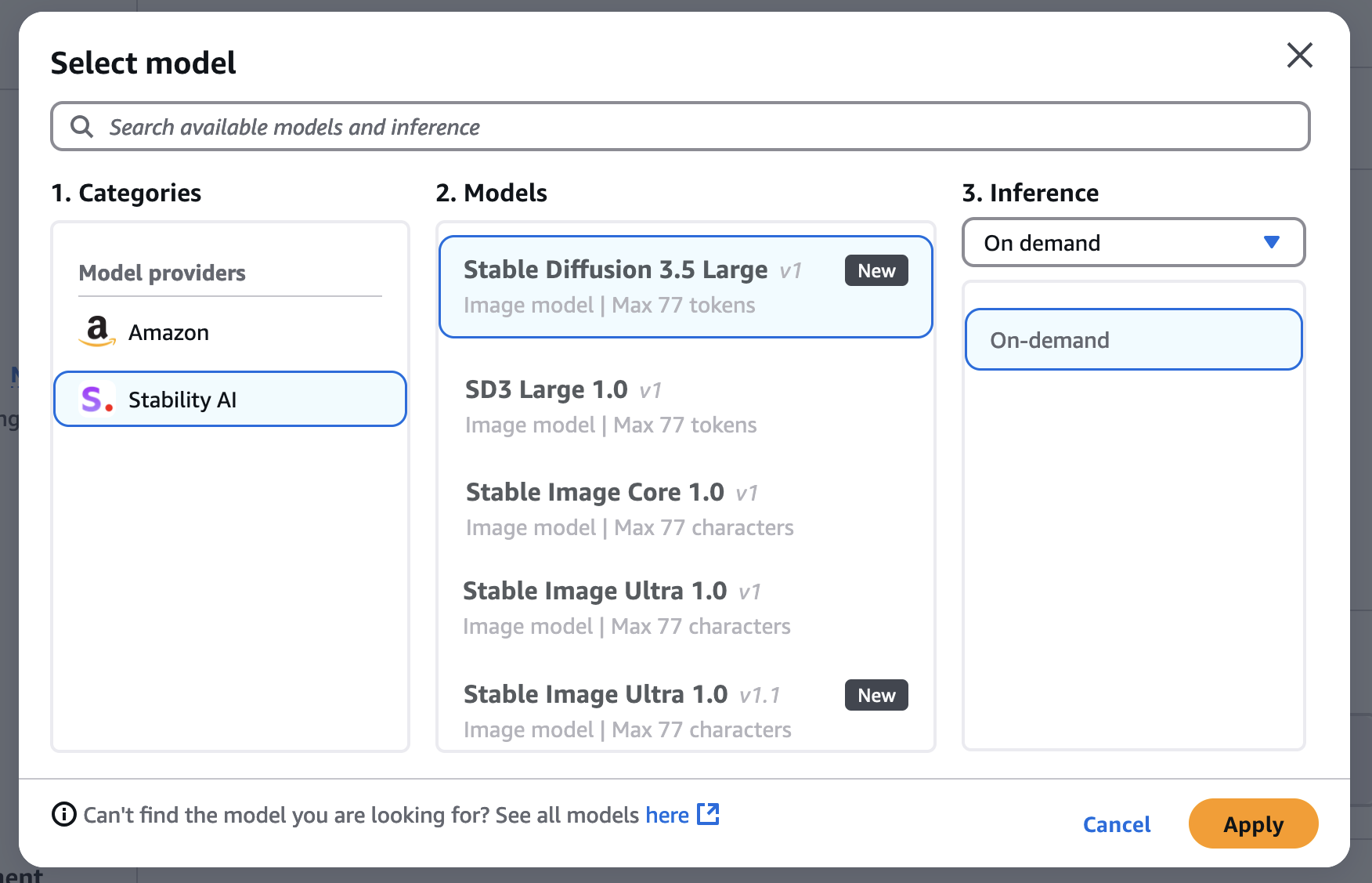Screen dimensions: 1372x883
Task: Choose Stable Image Ultra 1.0 v1 model
Action: tap(686, 608)
